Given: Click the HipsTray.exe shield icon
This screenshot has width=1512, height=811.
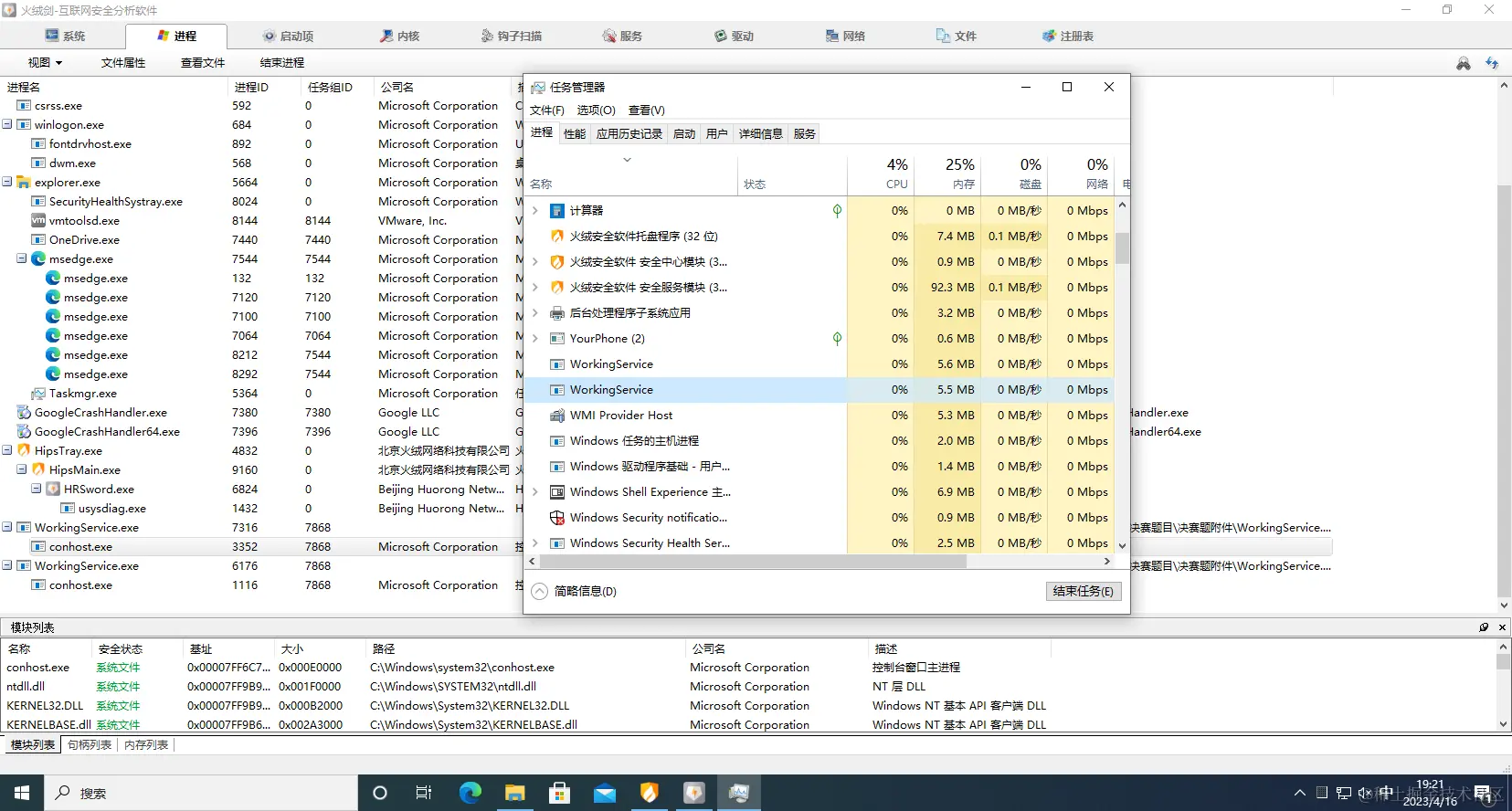Looking at the screenshot, I should click(x=24, y=451).
